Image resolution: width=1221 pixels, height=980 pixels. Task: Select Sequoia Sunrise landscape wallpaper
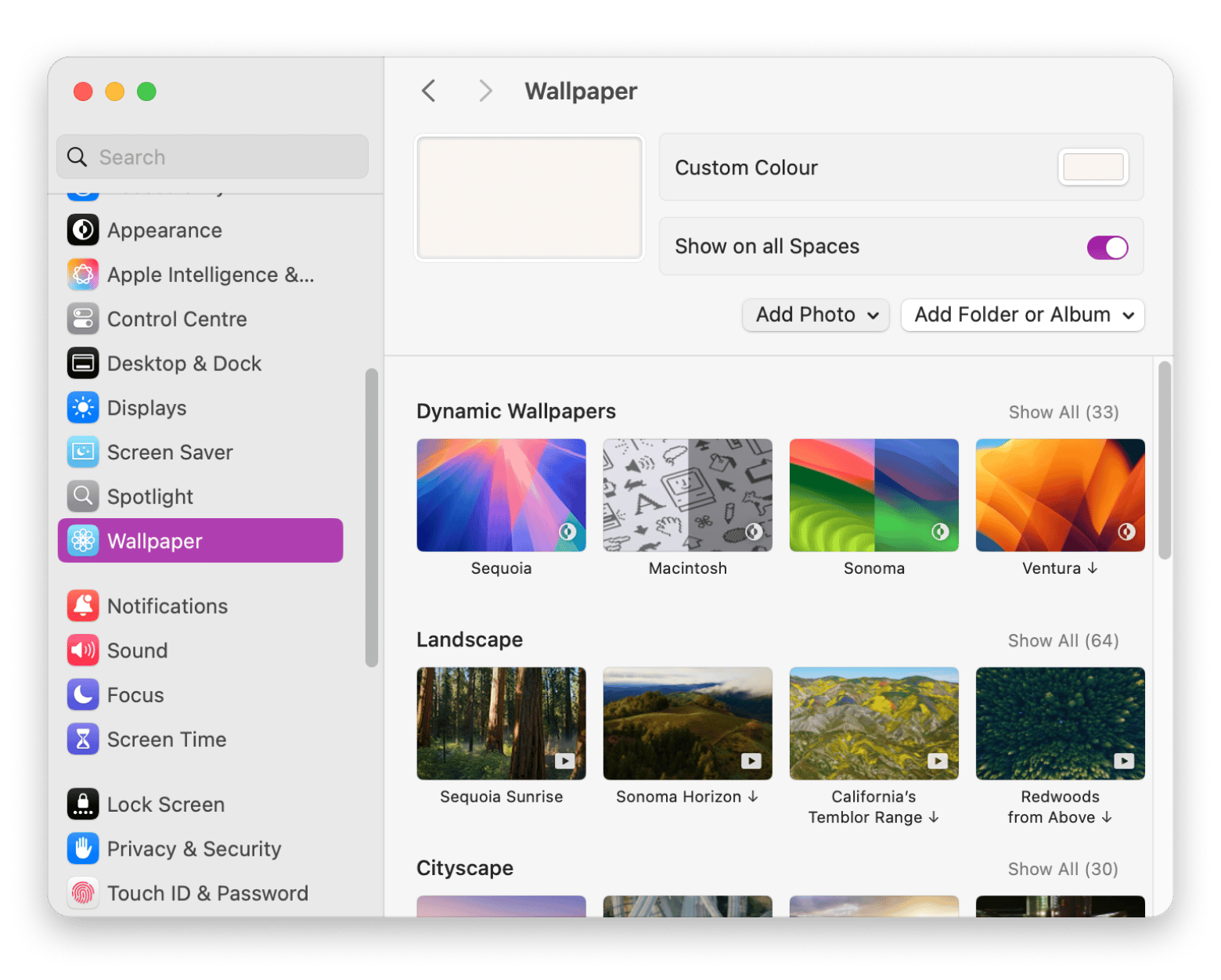click(501, 724)
